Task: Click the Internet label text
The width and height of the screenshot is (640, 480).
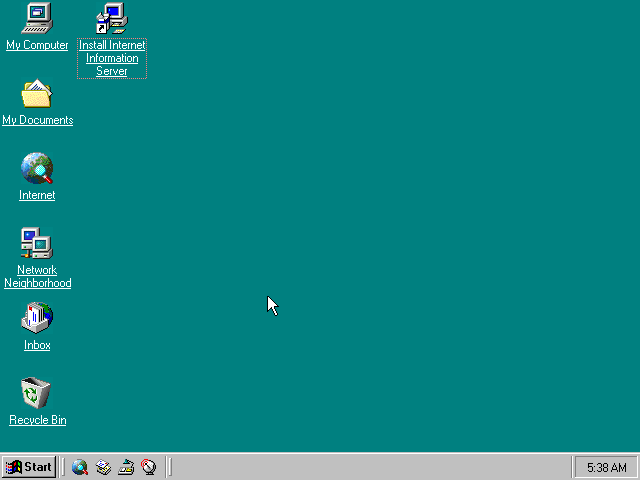Action: [x=37, y=195]
